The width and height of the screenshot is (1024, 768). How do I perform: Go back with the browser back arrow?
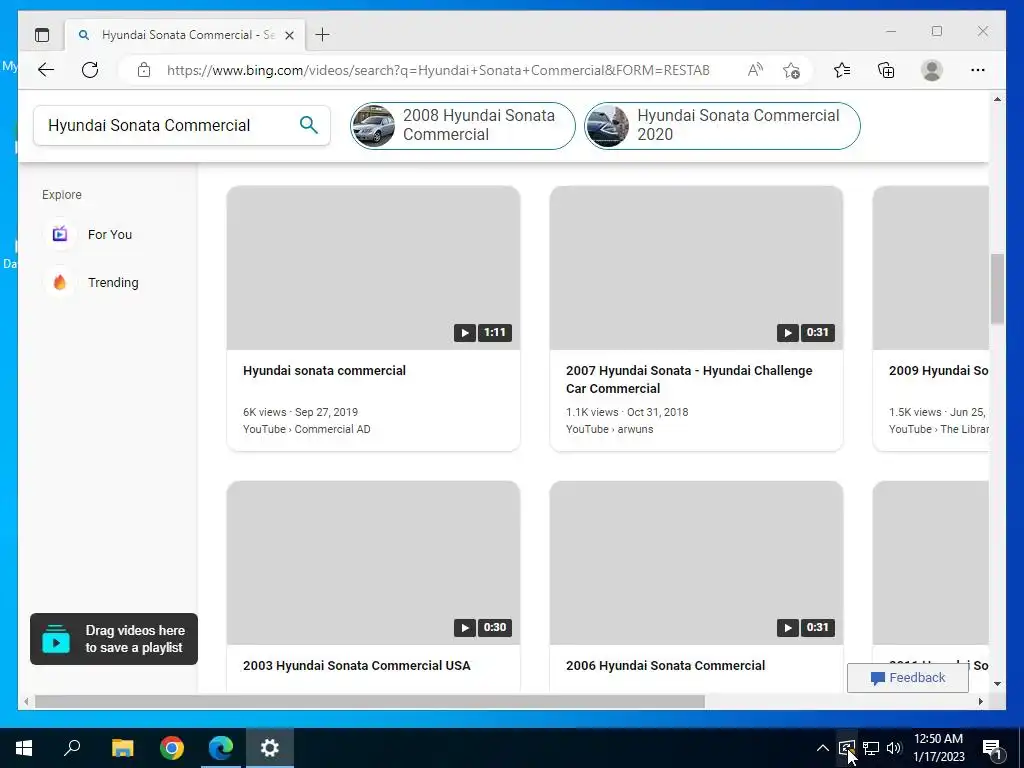coord(46,70)
